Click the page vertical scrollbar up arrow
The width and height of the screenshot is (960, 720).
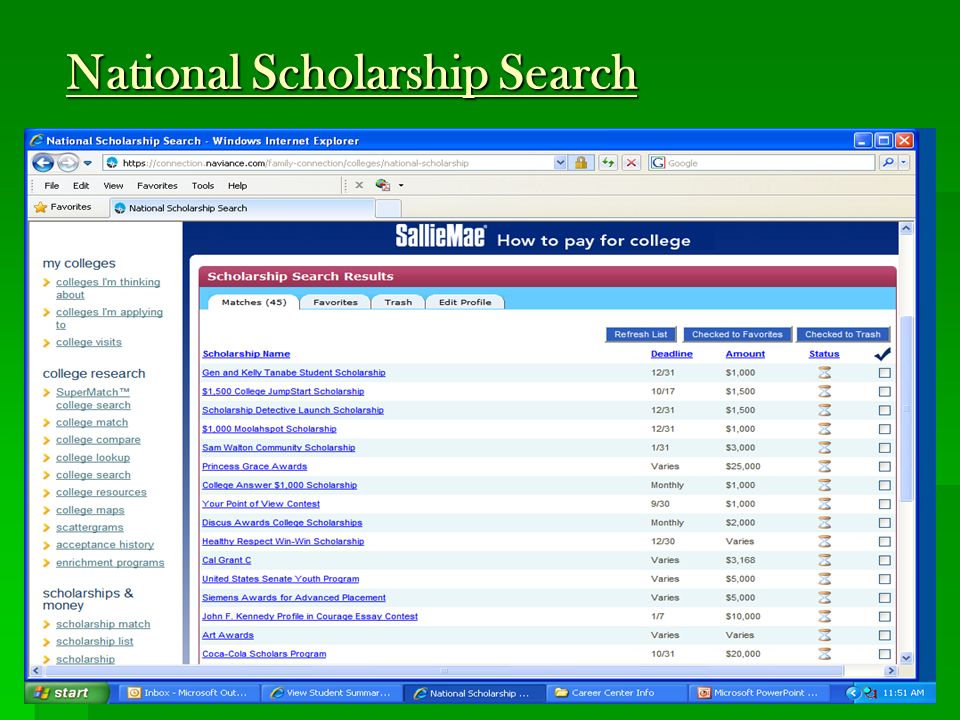(x=906, y=228)
